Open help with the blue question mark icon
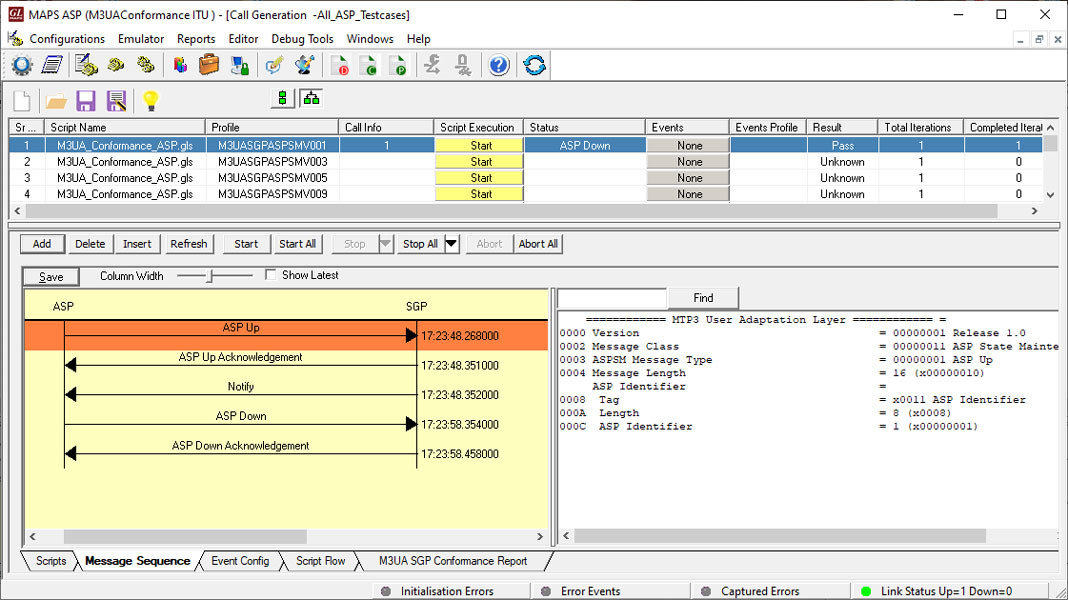Viewport: 1068px width, 600px height. (499, 65)
